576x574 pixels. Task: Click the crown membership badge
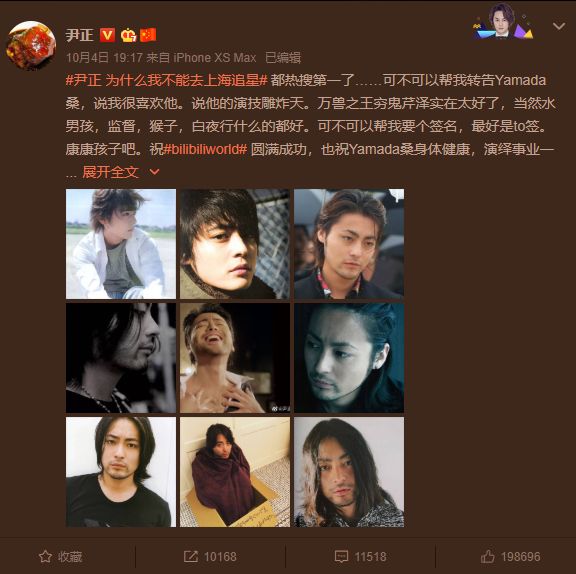(x=128, y=35)
